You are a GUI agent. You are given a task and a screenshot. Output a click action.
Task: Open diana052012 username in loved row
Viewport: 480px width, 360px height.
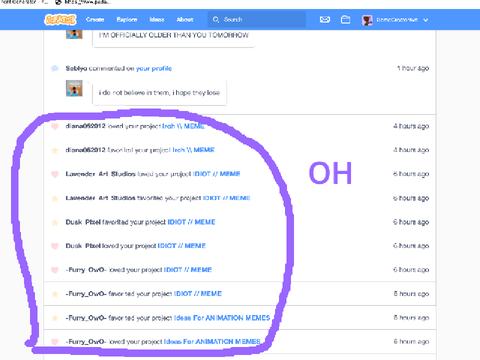[86, 126]
